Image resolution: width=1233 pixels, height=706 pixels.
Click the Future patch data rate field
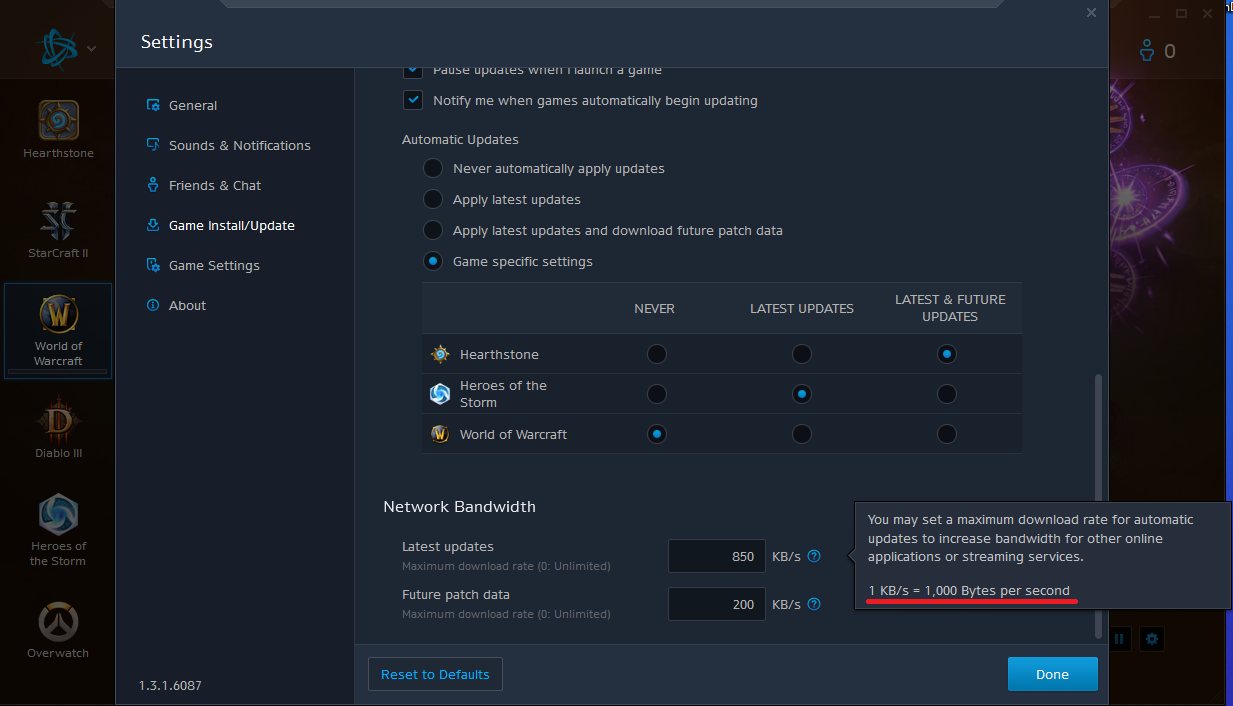(717, 604)
